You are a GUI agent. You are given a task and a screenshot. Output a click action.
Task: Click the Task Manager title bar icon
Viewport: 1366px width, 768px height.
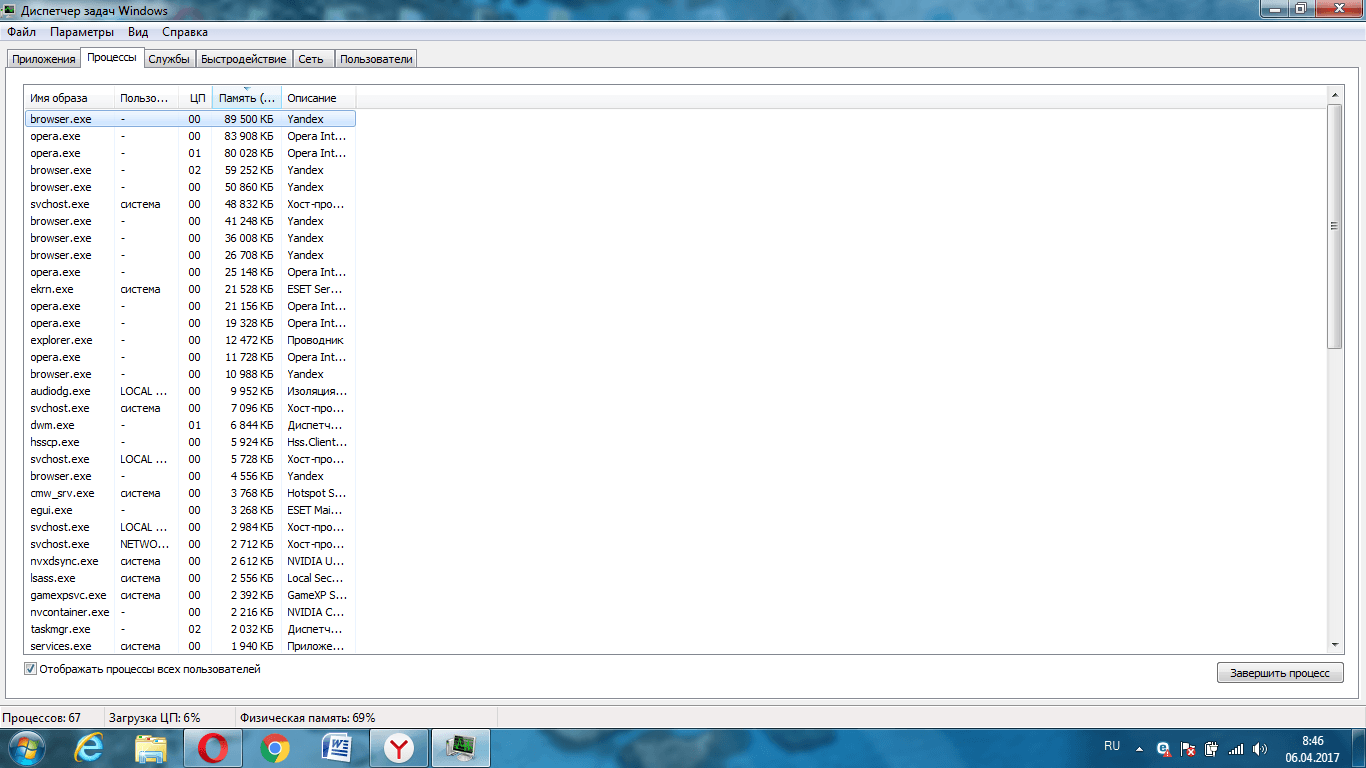(x=11, y=11)
